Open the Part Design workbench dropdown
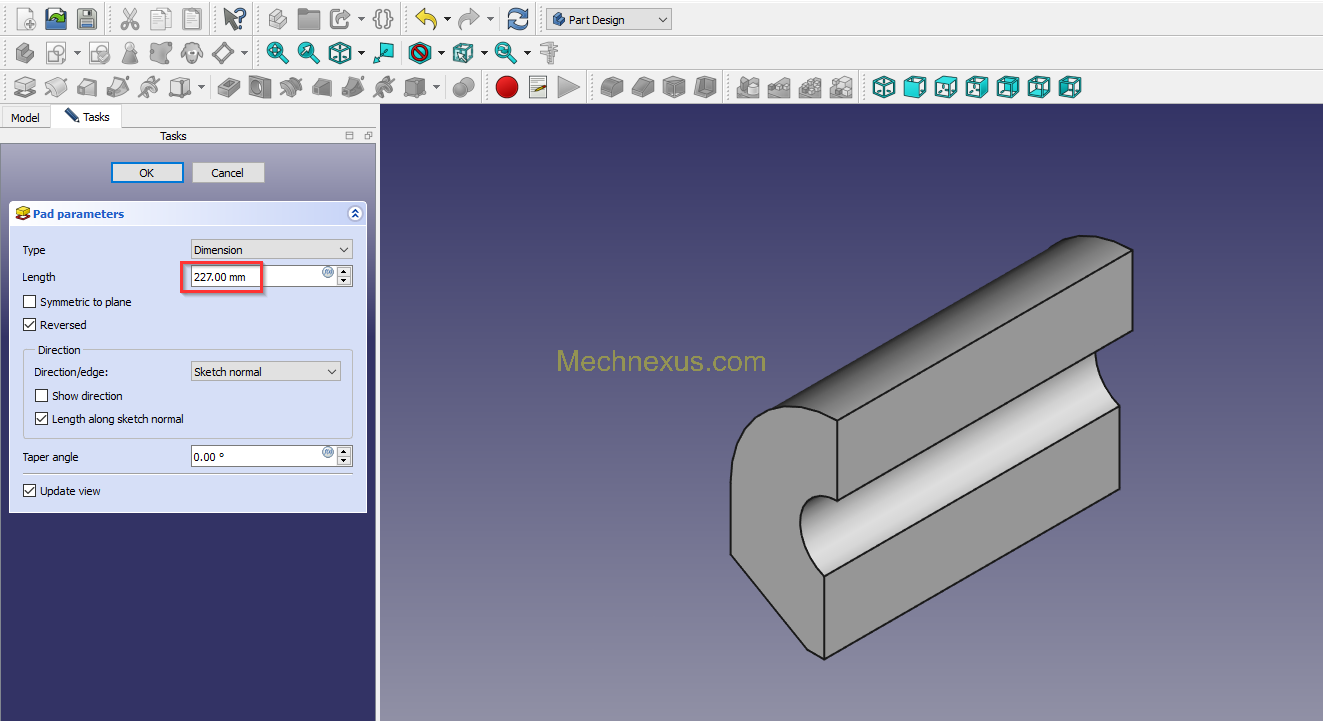This screenshot has width=1323, height=721. click(608, 19)
